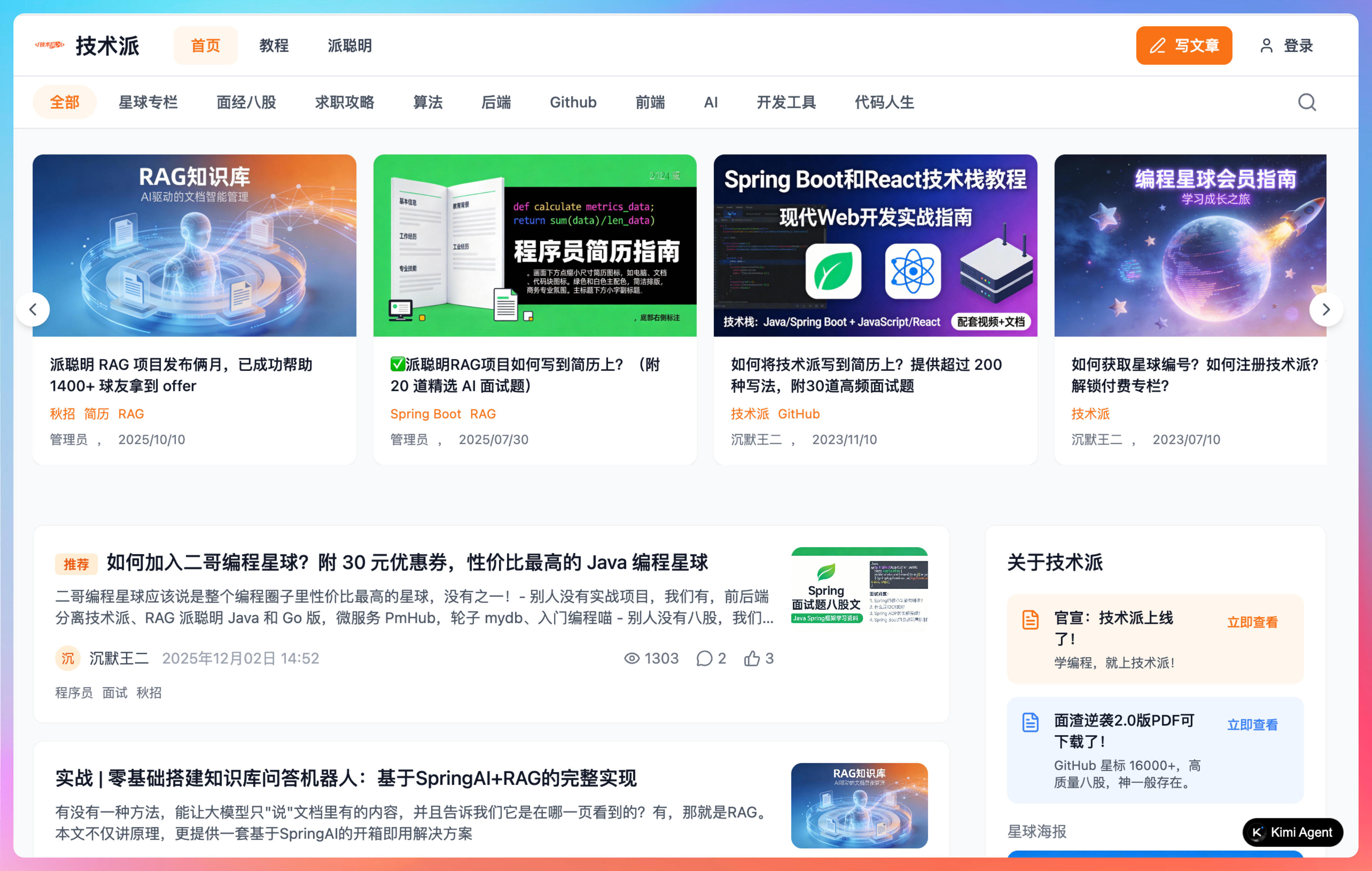Click 立即查看 link for 面渣逆袭 PDF
Screen dimensions: 1372x871
[x=1252, y=725]
